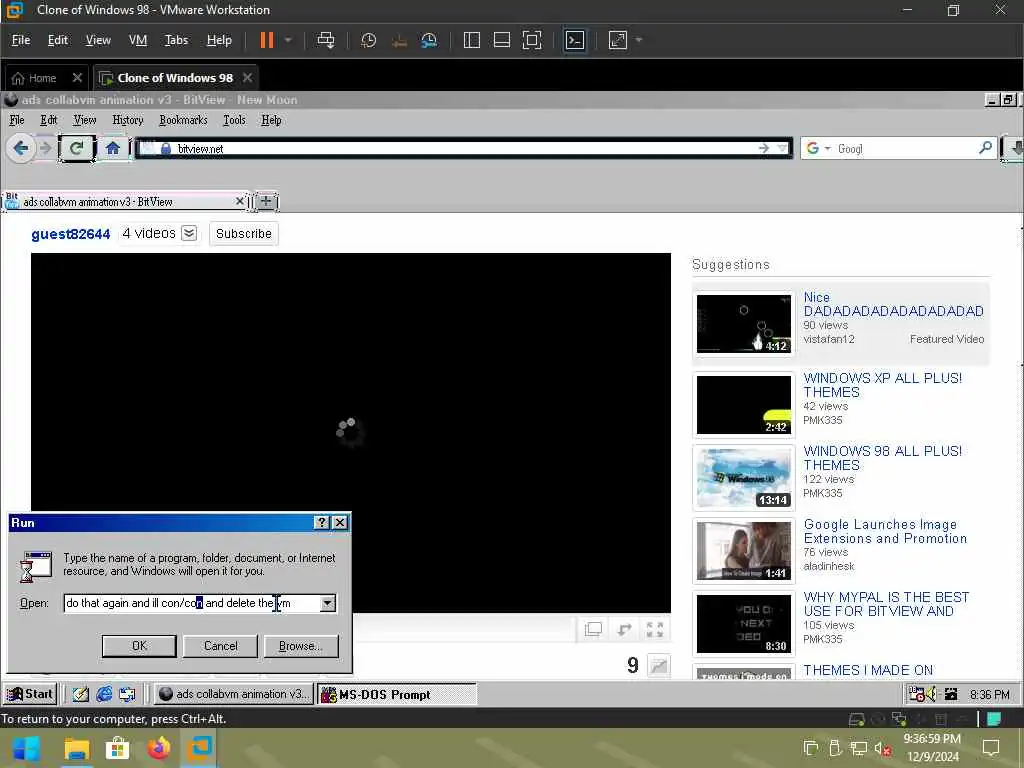Click the Run dialog help question mark
1024x768 pixels.
click(x=321, y=522)
